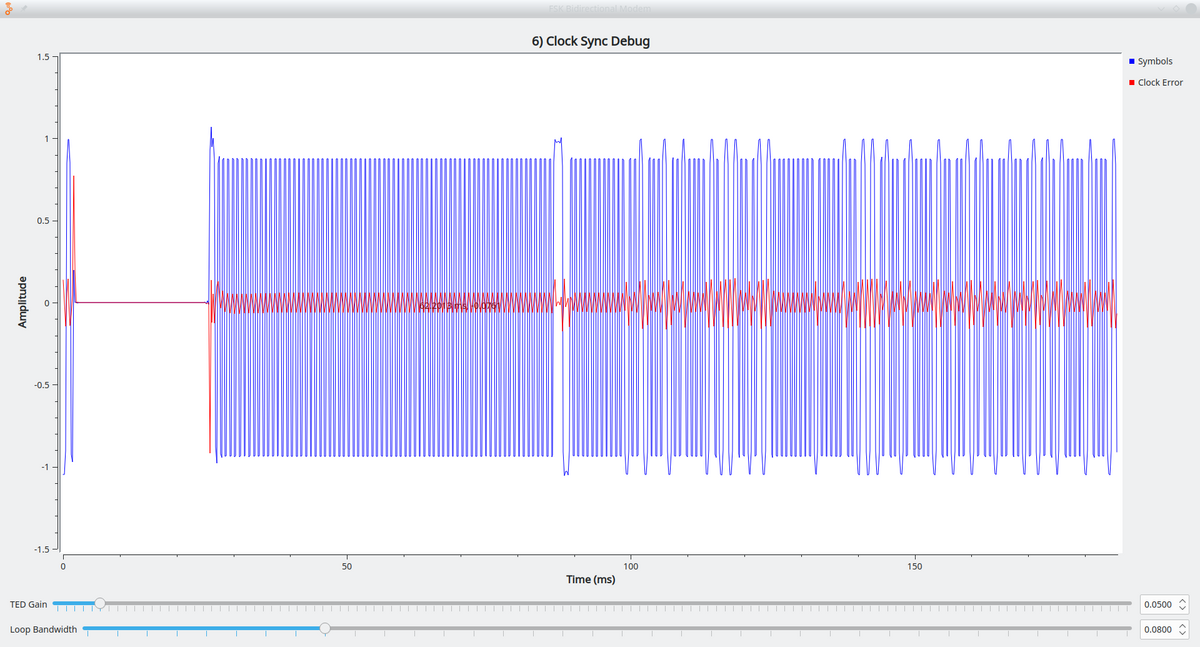The height and width of the screenshot is (647, 1200).
Task: Click the Loop Bandwidth down stepper arrow
Action: 1185,634
